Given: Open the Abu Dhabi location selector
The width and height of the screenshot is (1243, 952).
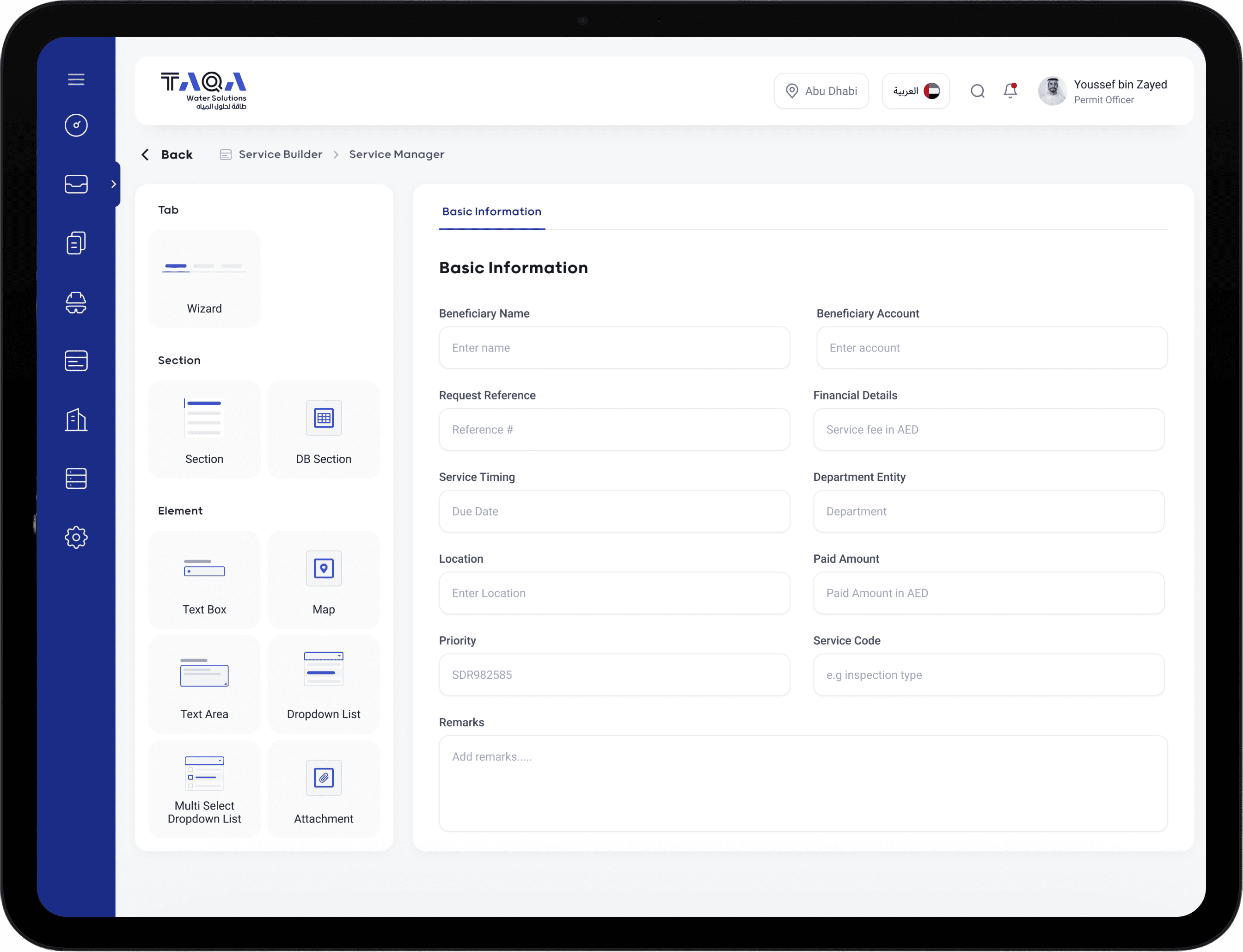Looking at the screenshot, I should (x=821, y=91).
